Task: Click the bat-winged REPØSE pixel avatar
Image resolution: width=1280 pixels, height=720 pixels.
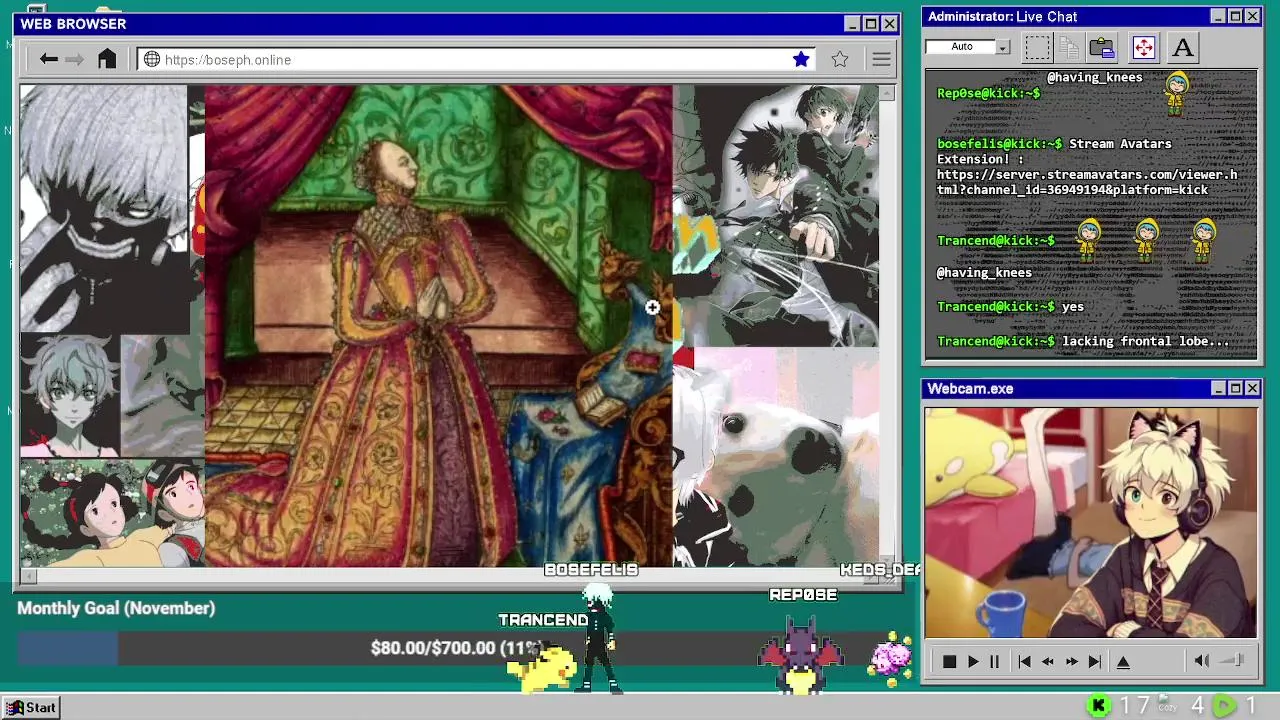Action: 801,654
